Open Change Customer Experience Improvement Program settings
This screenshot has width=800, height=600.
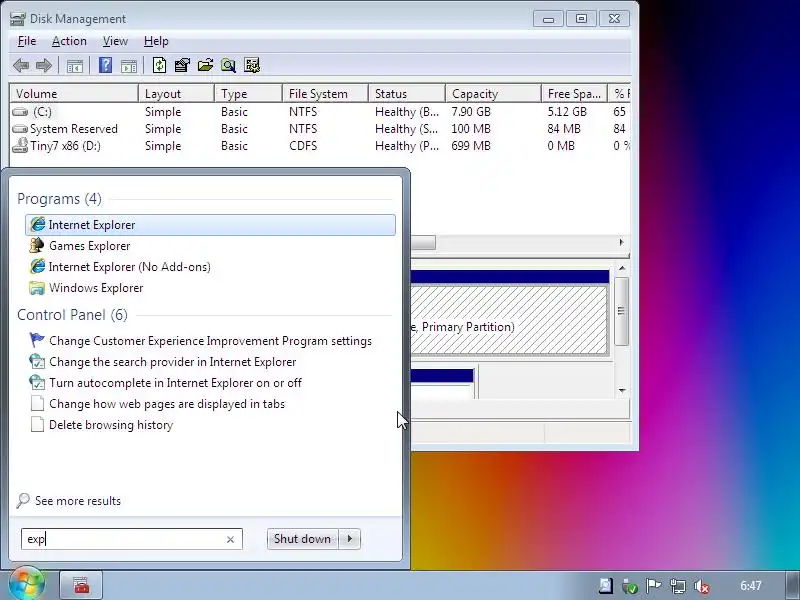210,341
